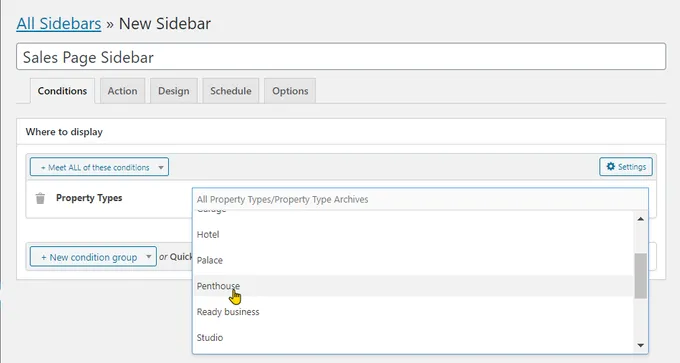Open the New condition group dropdown arrow
The height and width of the screenshot is (363, 680).
tap(148, 257)
